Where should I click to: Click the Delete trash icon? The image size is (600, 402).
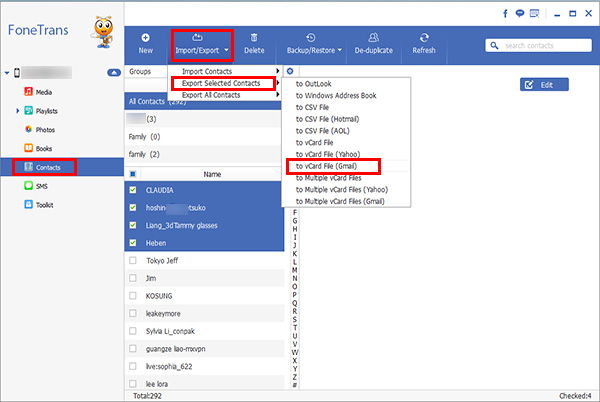coord(254,37)
